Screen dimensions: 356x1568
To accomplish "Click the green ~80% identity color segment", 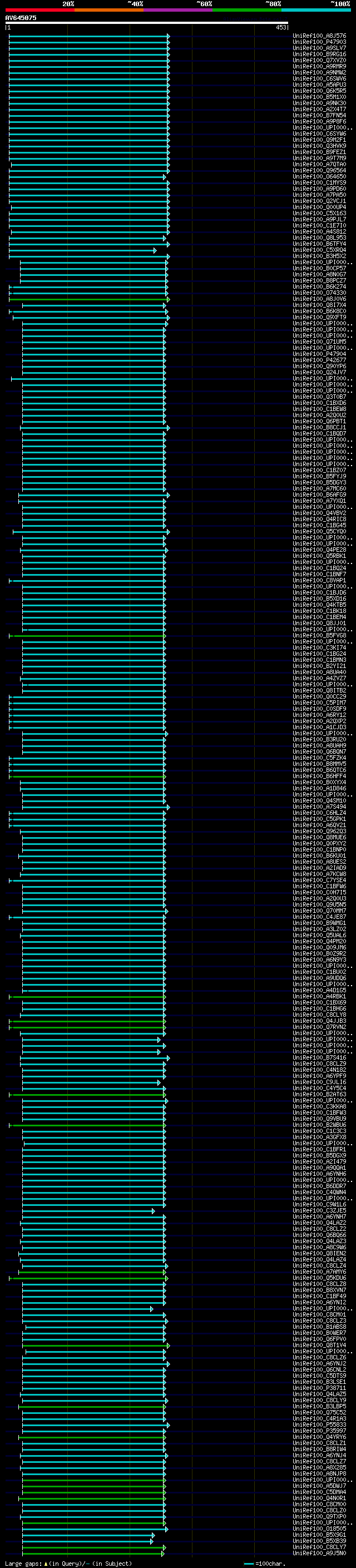I will 246,11.
